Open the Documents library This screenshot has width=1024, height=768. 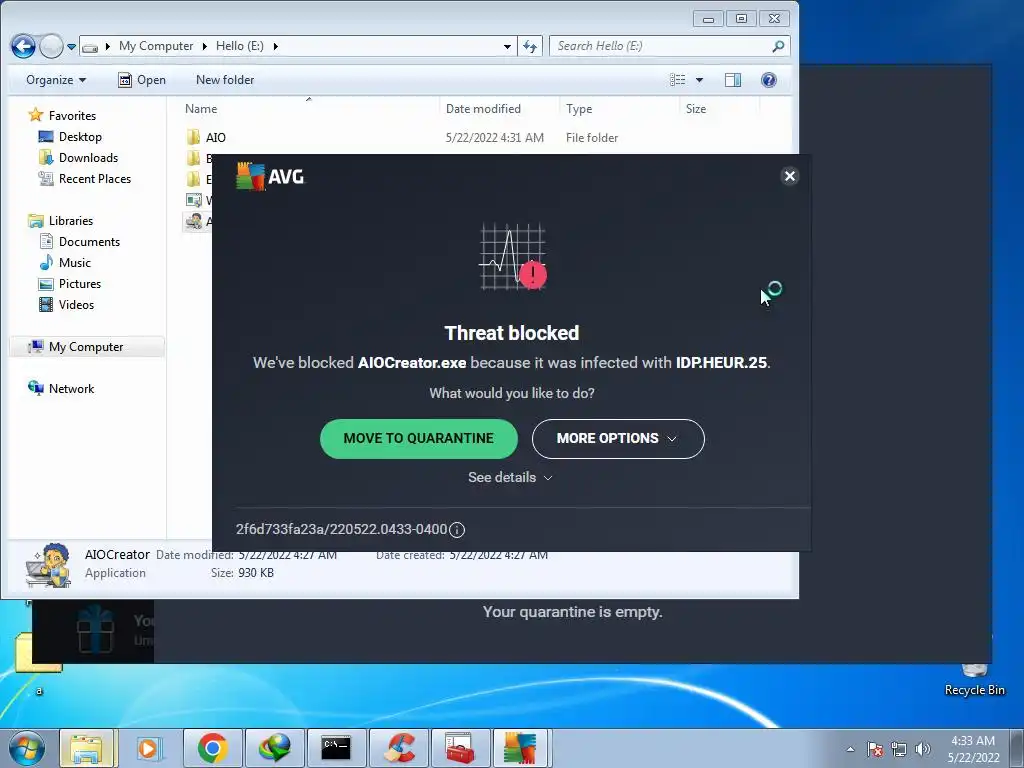(80, 242)
